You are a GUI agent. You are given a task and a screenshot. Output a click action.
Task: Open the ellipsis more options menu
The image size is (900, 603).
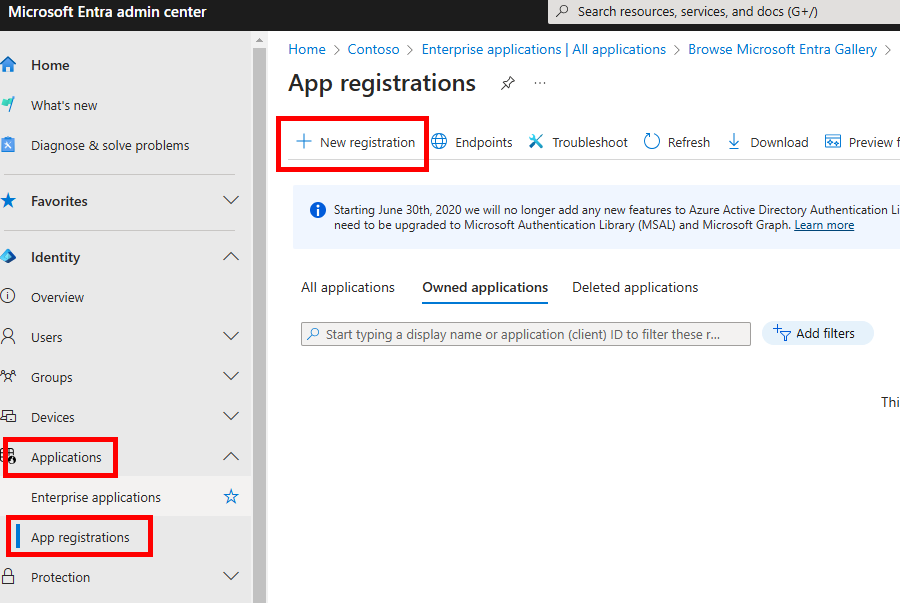540,83
